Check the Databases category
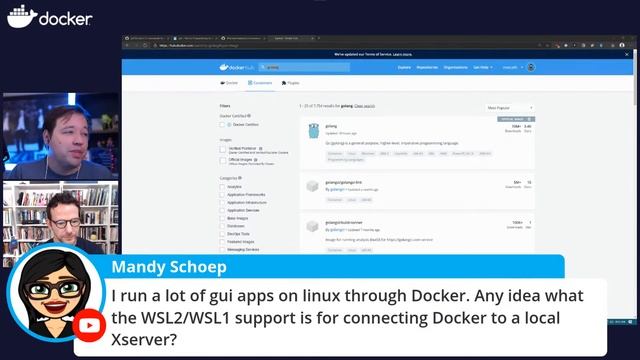The height and width of the screenshot is (360, 640). (x=222, y=226)
